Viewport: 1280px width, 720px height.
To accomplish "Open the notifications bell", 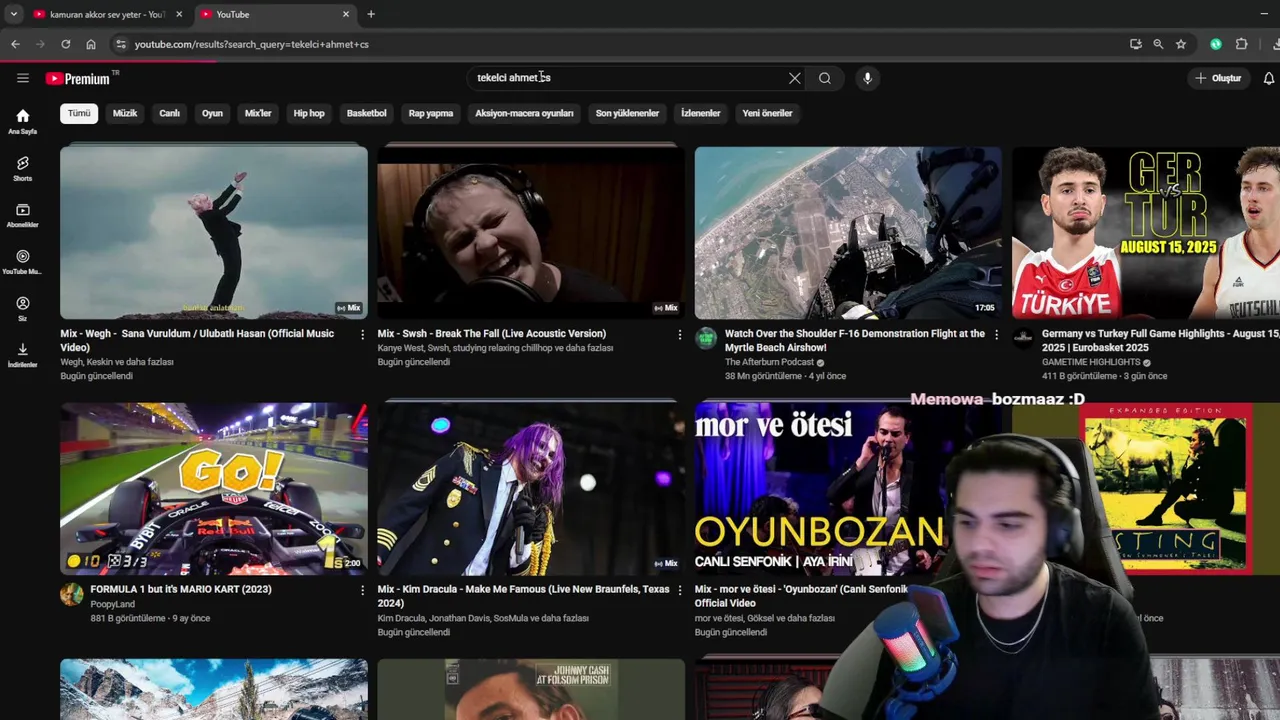I will [x=1269, y=78].
